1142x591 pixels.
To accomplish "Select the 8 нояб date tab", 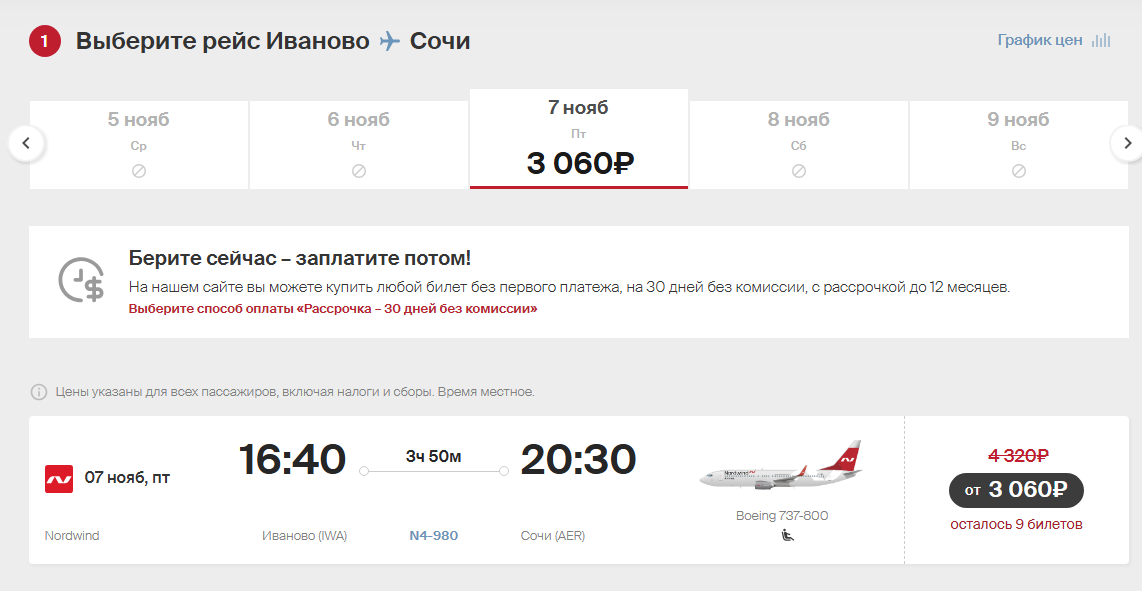I will coord(798,144).
